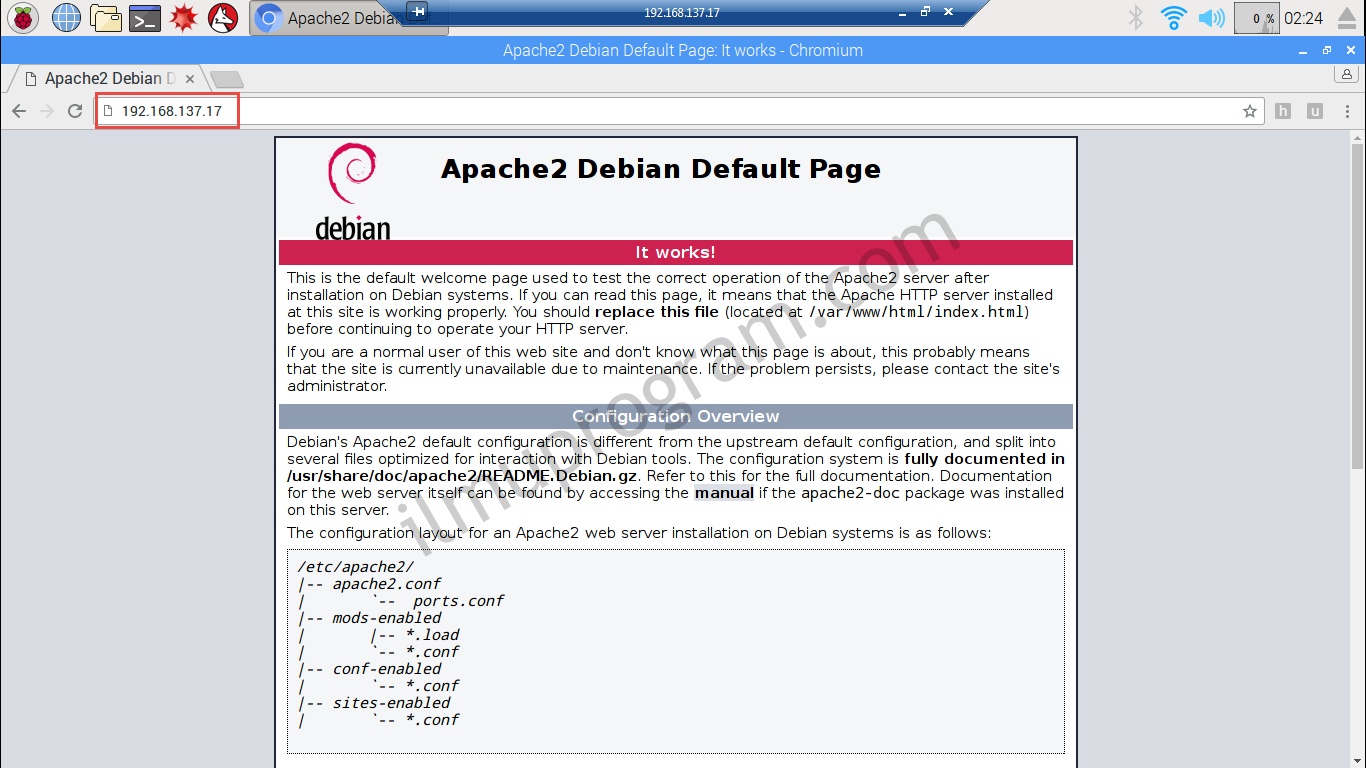Go forward to next page
1366x768 pixels.
(46, 111)
